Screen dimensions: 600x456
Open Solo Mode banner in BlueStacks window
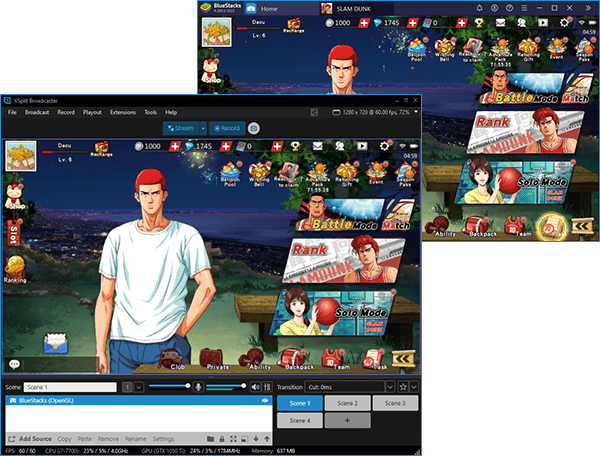pos(517,182)
